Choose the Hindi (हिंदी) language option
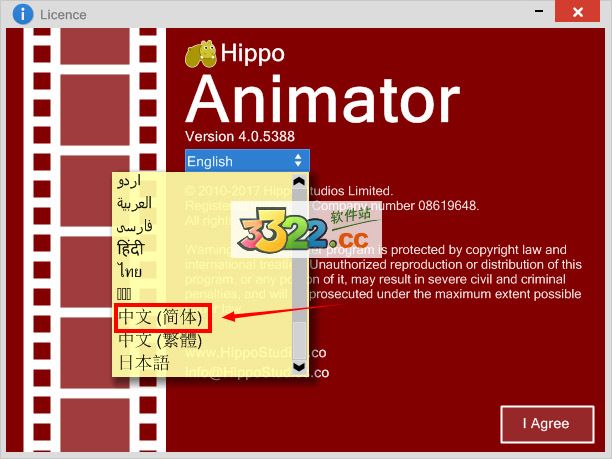 tap(131, 249)
